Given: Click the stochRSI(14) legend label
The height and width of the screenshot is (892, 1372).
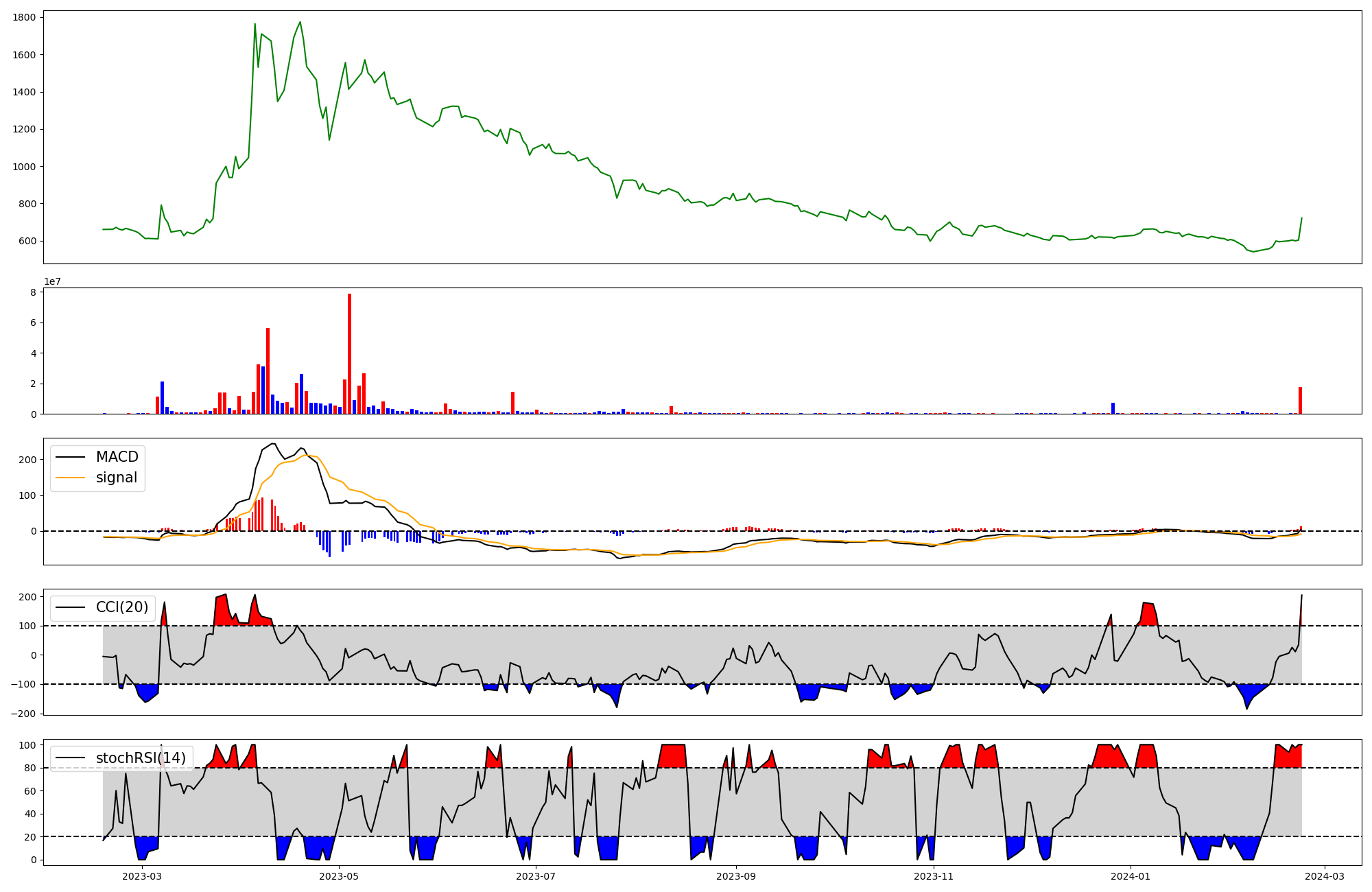Looking at the screenshot, I should click(x=141, y=758).
